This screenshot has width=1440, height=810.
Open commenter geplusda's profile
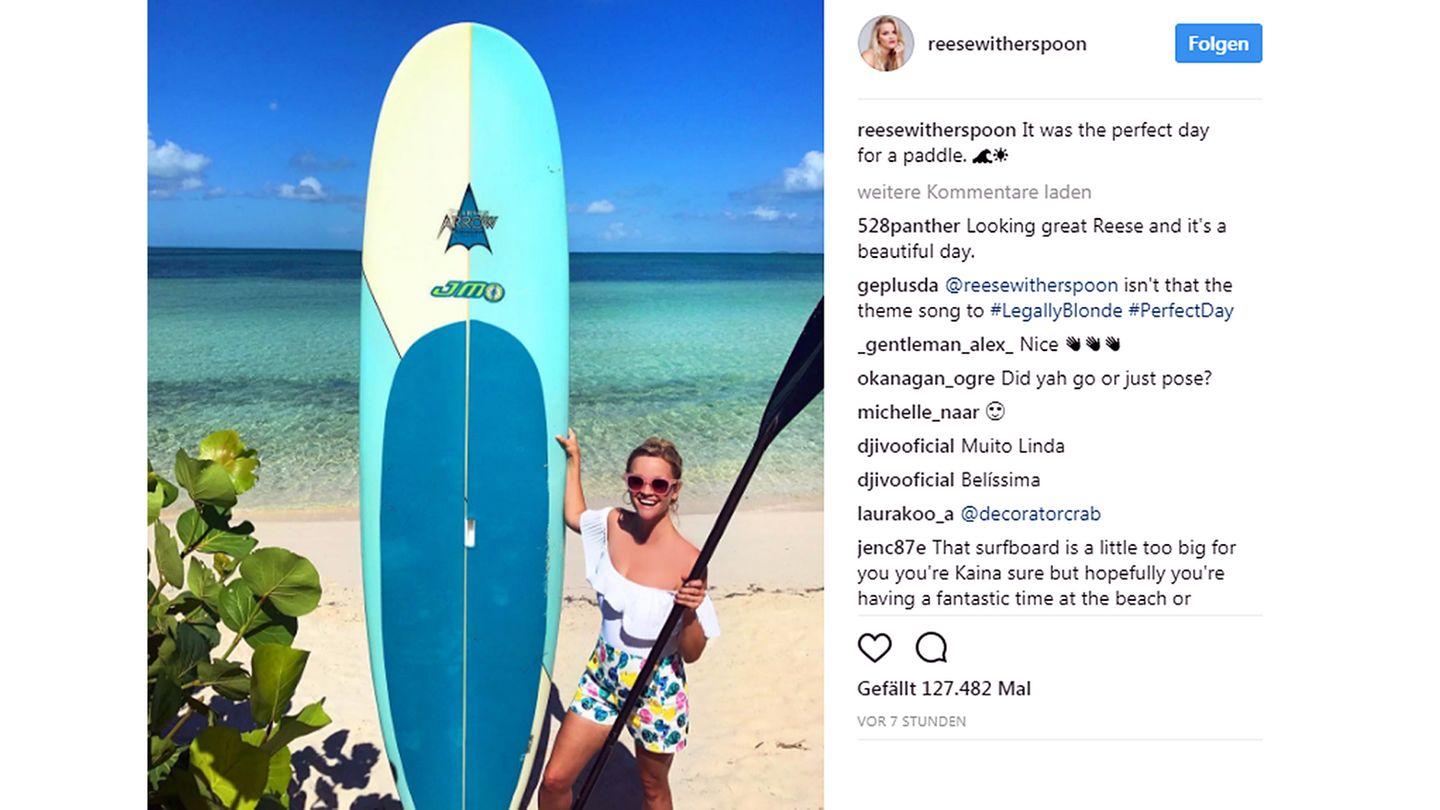pyautogui.click(x=898, y=286)
